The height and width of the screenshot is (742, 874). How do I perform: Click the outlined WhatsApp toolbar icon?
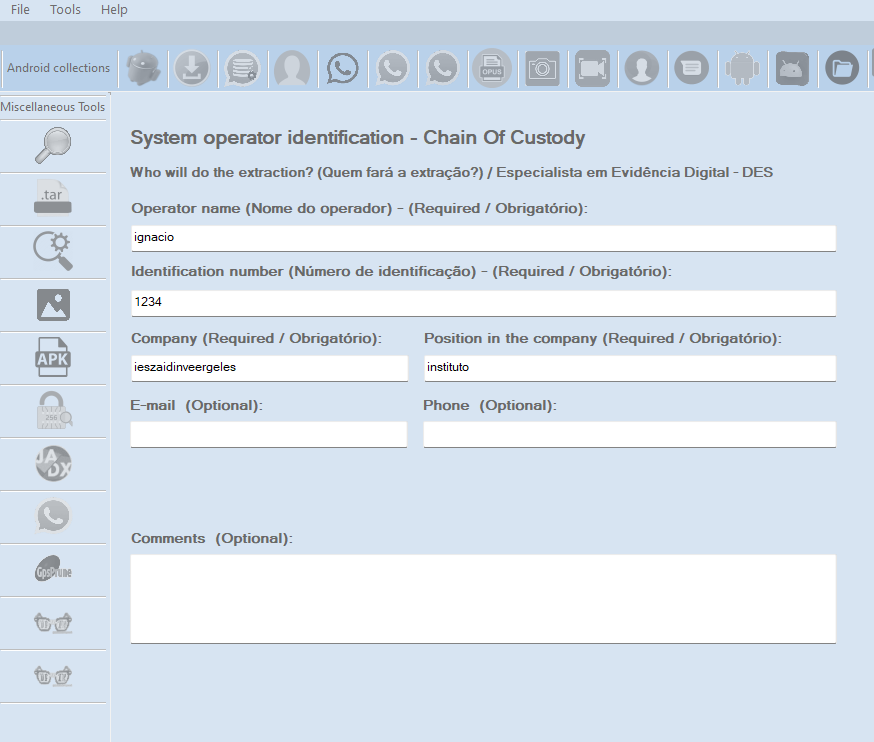pos(342,69)
